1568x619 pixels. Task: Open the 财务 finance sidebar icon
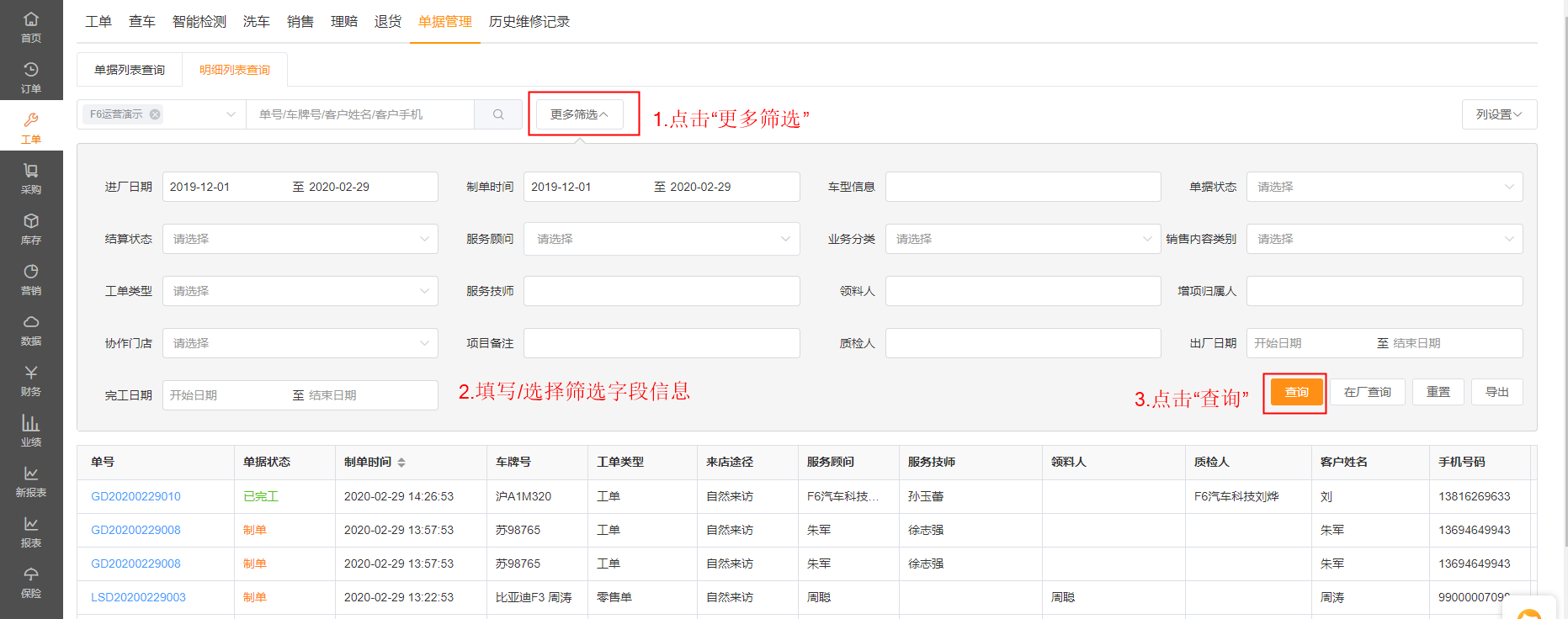(31, 379)
